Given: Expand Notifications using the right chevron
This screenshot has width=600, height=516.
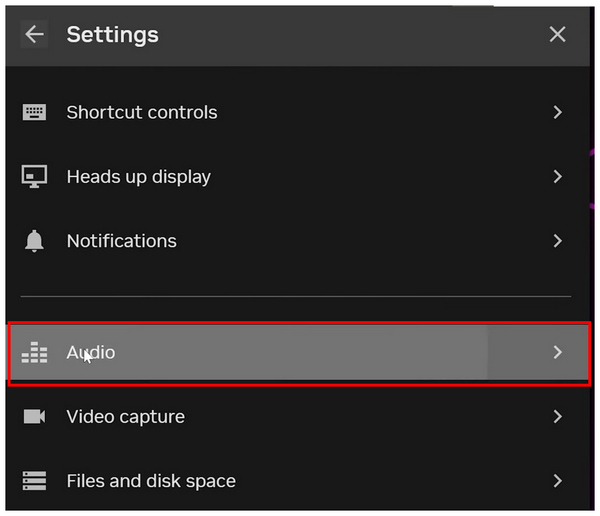Looking at the screenshot, I should pyautogui.click(x=558, y=241).
